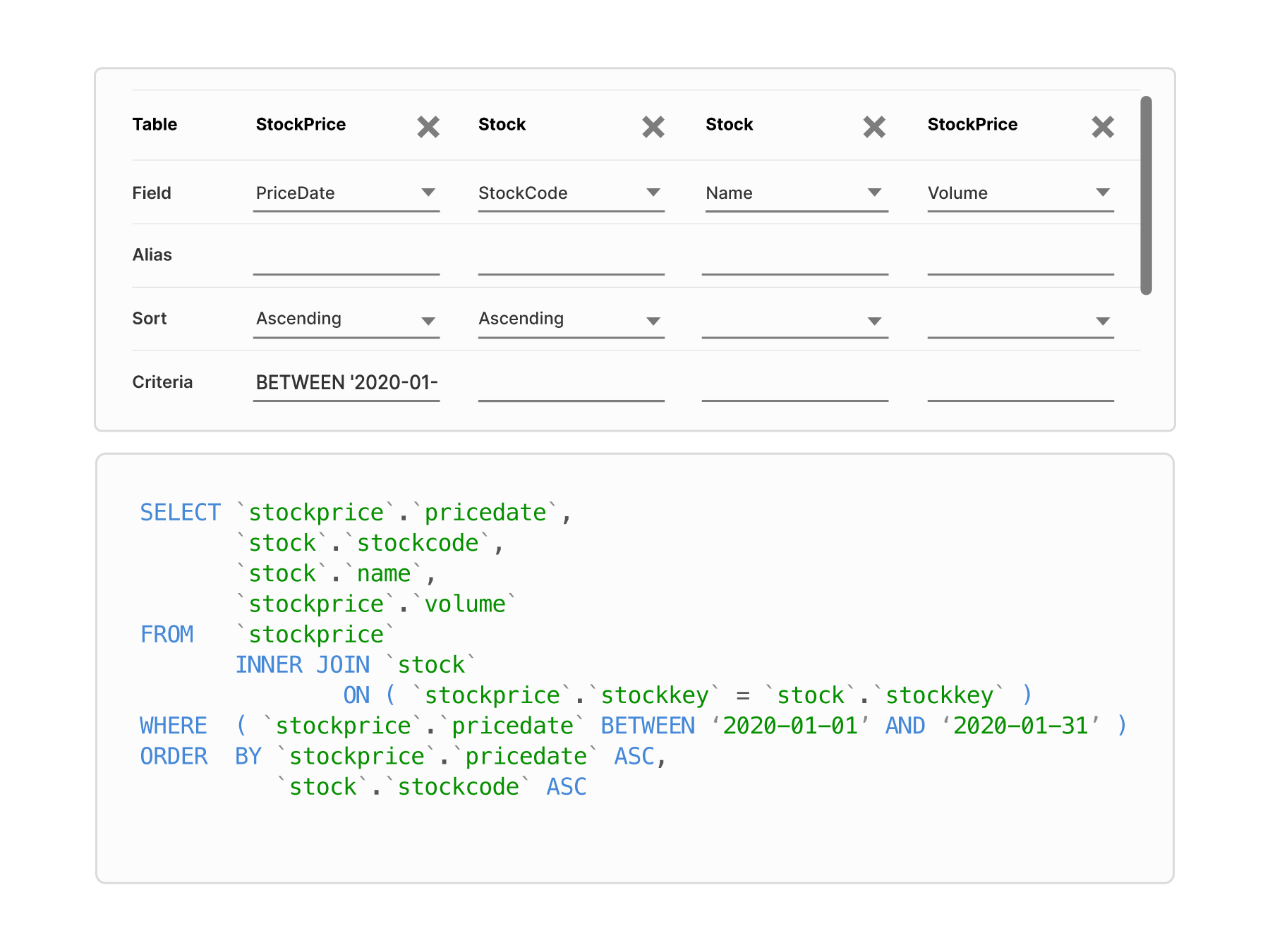This screenshot has height=952, width=1270.
Task: Click the FROM keyword in SQL
Action: coord(167,635)
